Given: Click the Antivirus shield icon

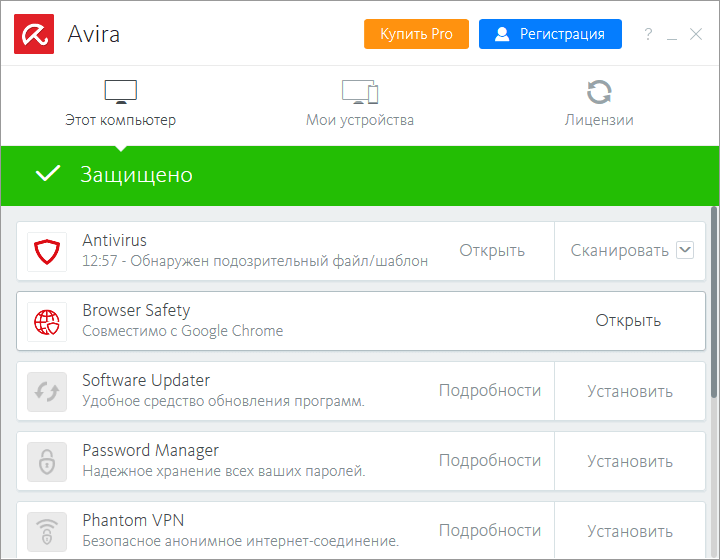Looking at the screenshot, I should (x=47, y=251).
